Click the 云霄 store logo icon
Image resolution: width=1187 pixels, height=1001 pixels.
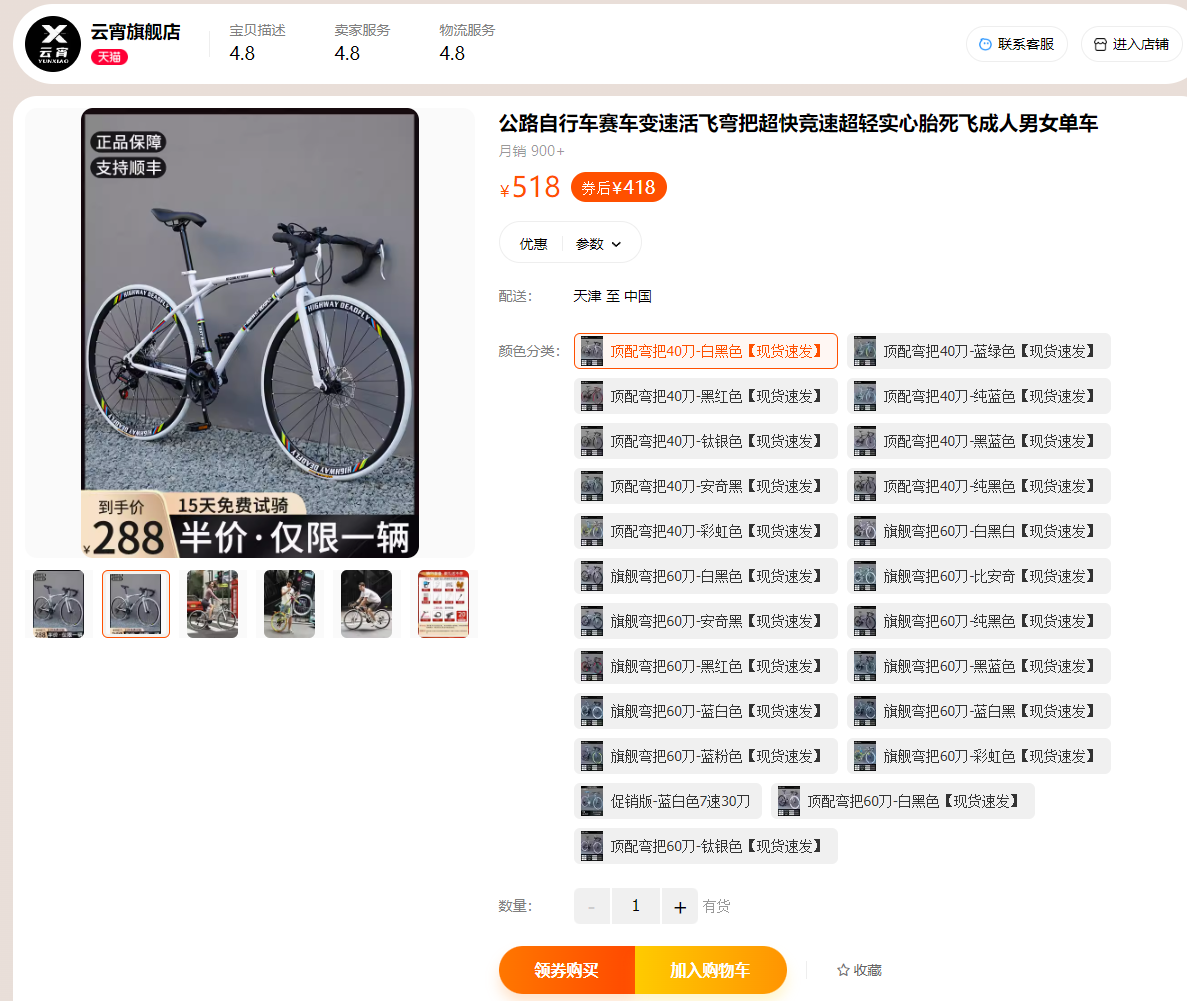click(x=53, y=44)
